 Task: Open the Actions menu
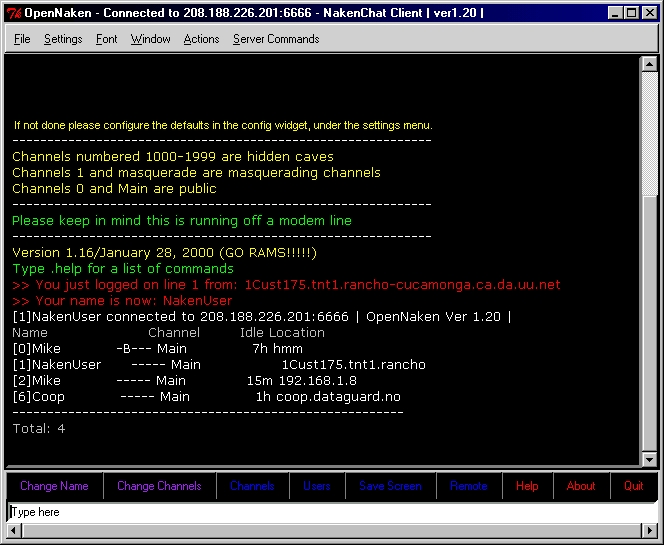click(201, 39)
